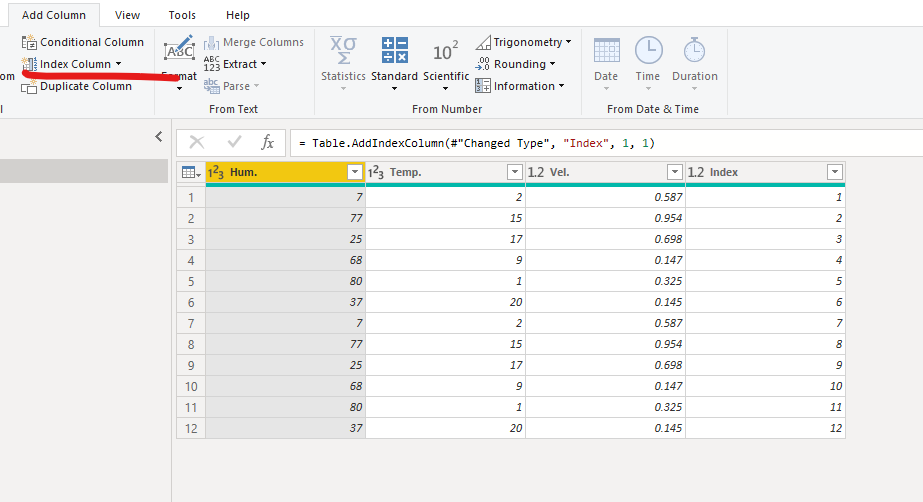Open the Trigonometry menu
This screenshot has width=923, height=502.
tap(523, 42)
